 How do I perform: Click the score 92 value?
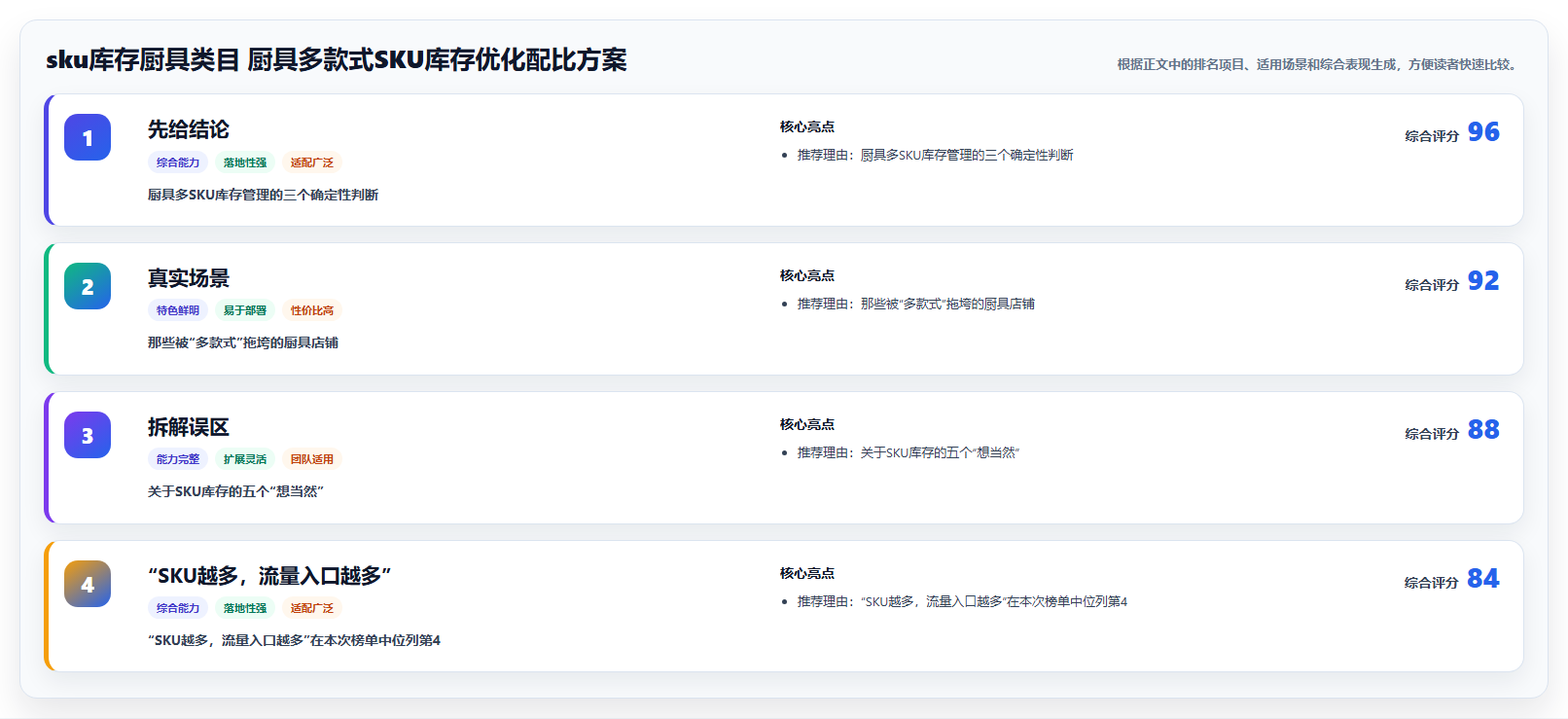click(x=1483, y=281)
